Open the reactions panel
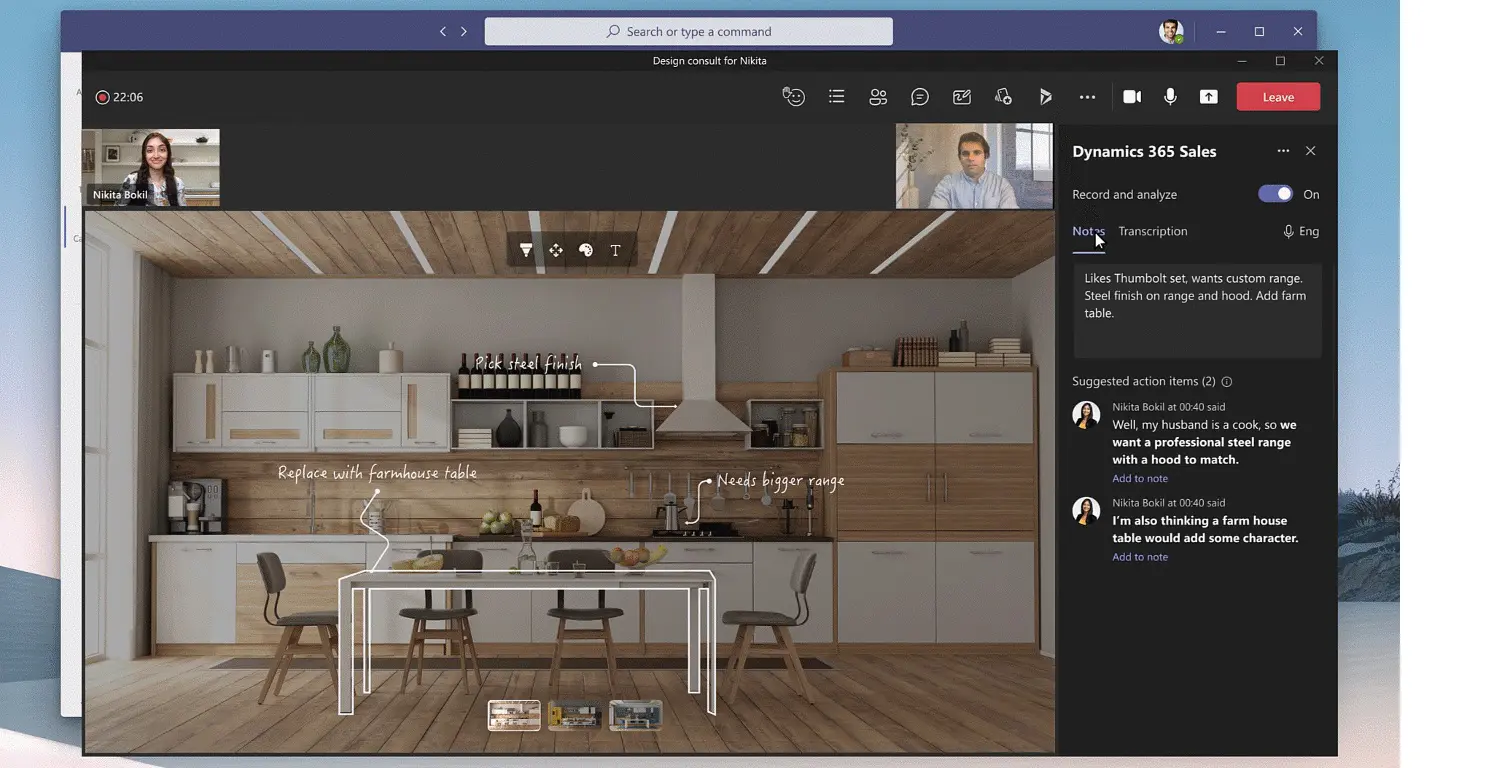This screenshot has height=768, width=1500. coord(794,96)
